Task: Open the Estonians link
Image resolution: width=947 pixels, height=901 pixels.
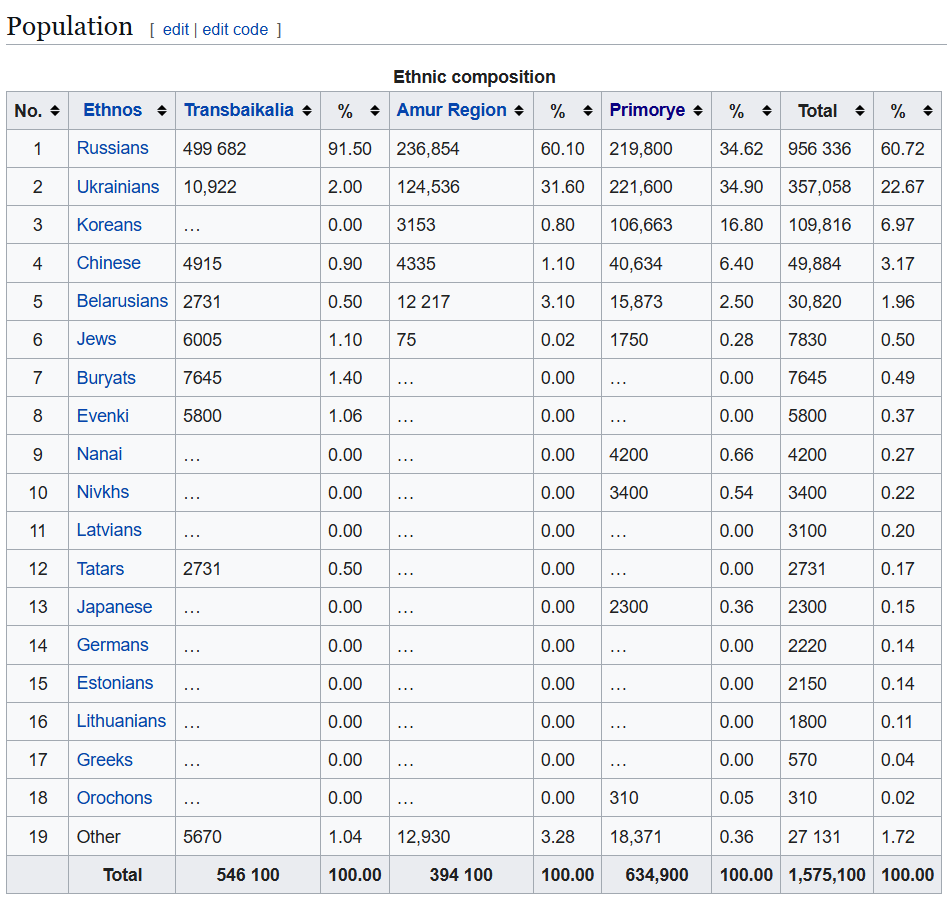Action: 115,683
